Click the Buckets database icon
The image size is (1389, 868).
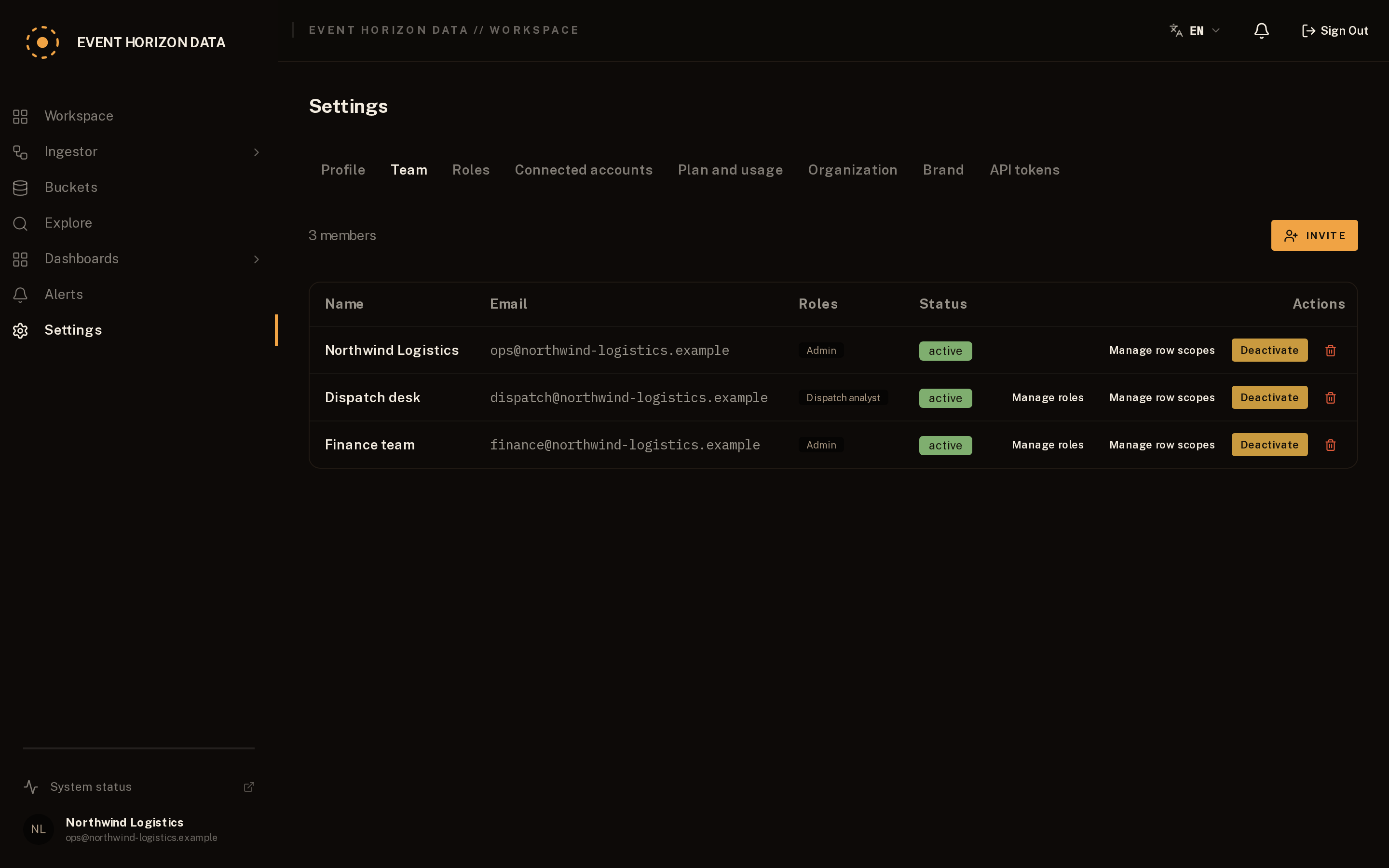(x=20, y=188)
